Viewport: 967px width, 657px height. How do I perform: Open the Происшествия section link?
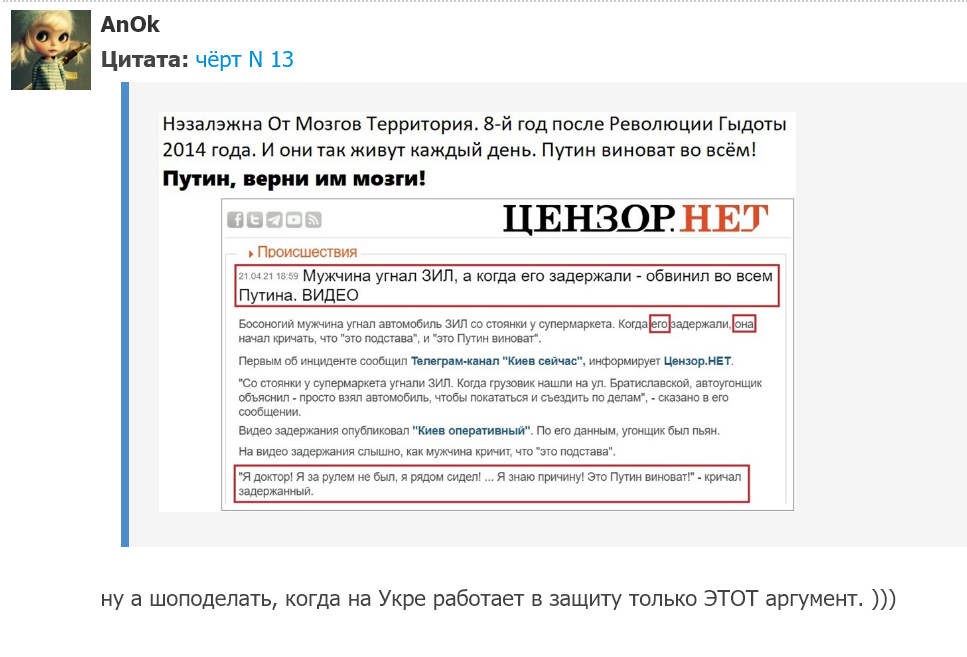pos(307,252)
